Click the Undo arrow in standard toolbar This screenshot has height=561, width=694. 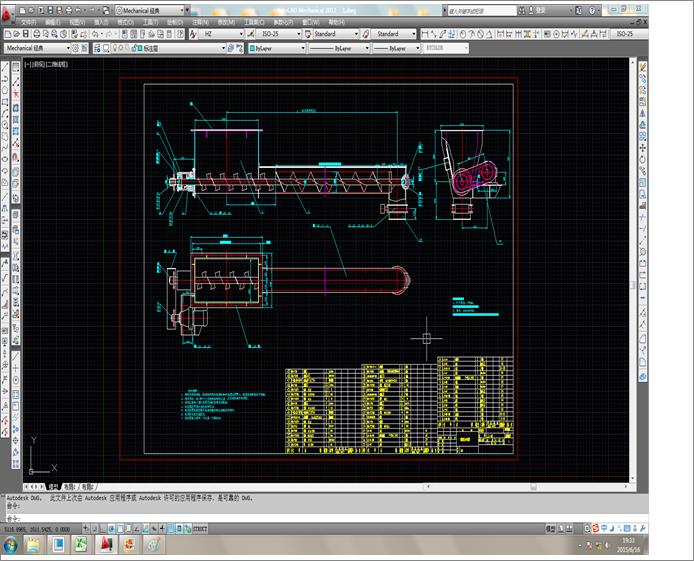point(96,34)
